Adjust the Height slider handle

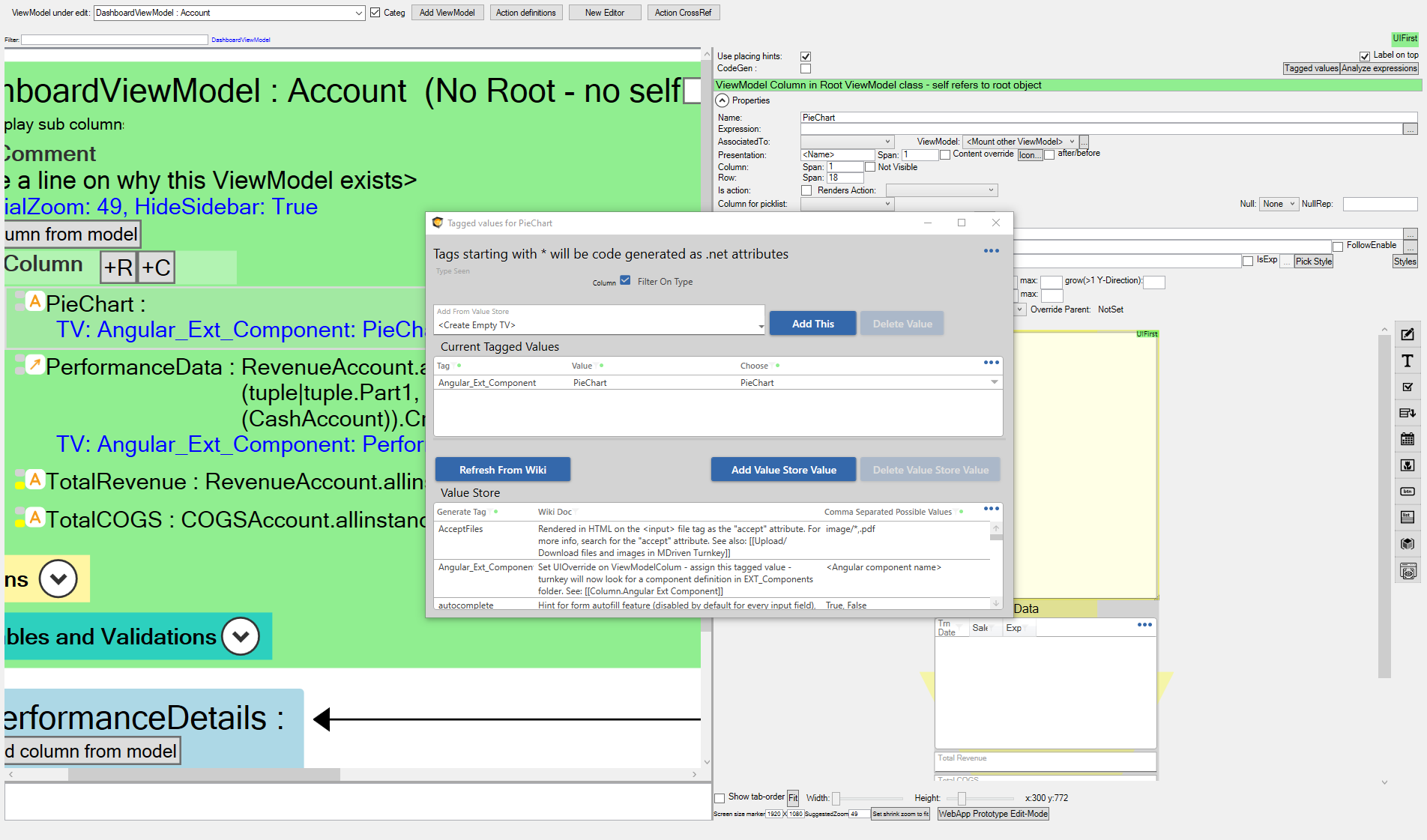click(x=962, y=799)
